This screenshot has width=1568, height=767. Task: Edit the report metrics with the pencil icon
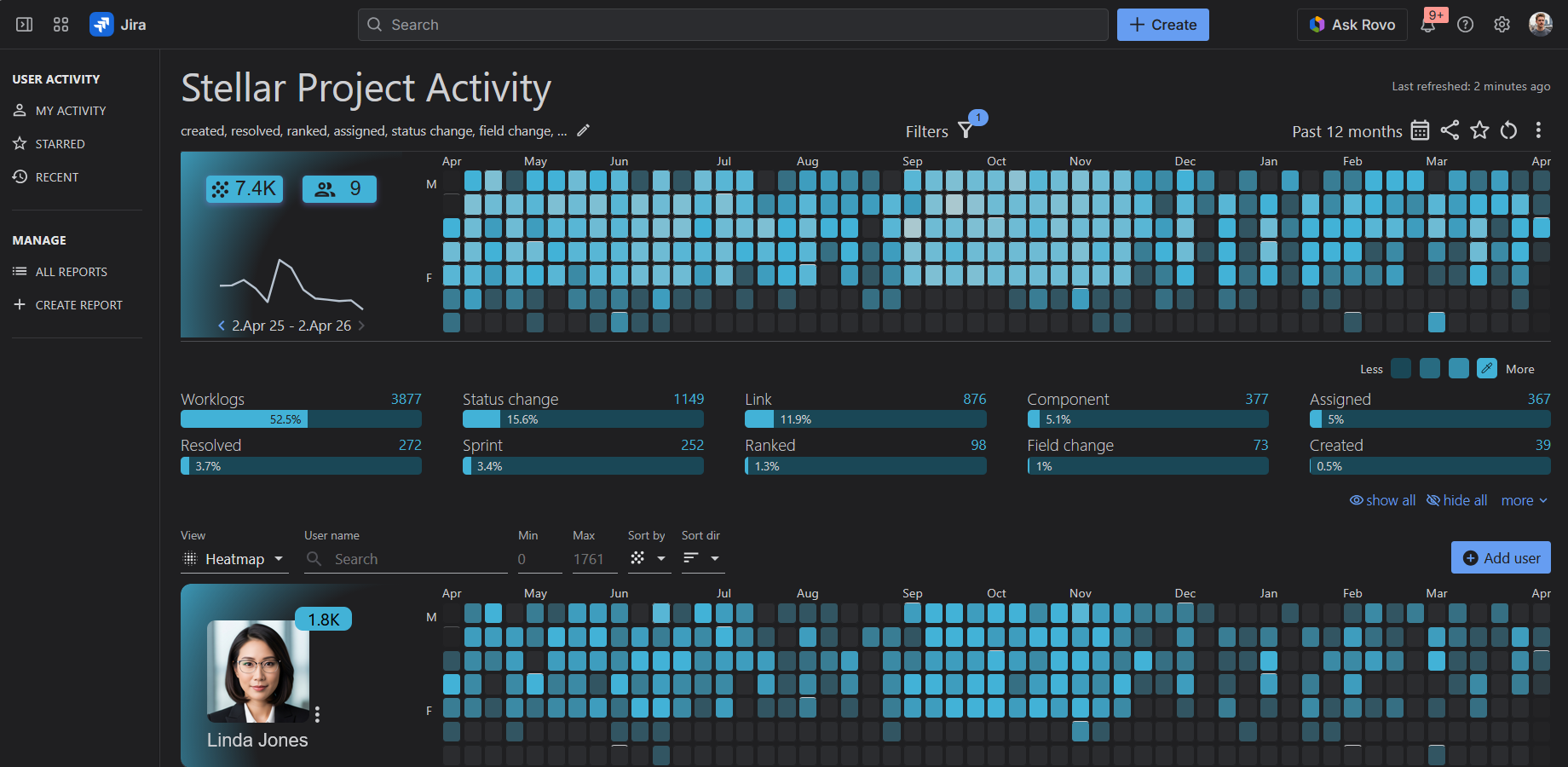[x=583, y=130]
